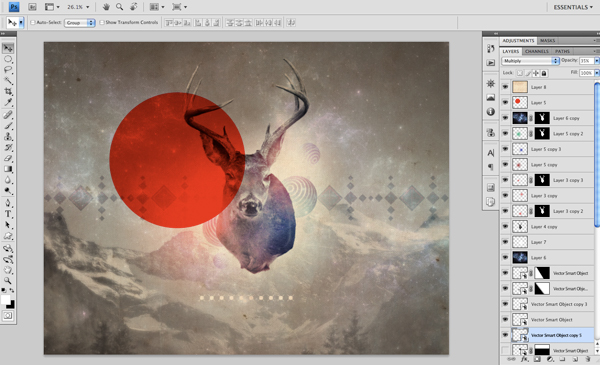Image resolution: width=600 pixels, height=365 pixels.
Task: Launch Bridge from application bar
Action: (x=32, y=7)
